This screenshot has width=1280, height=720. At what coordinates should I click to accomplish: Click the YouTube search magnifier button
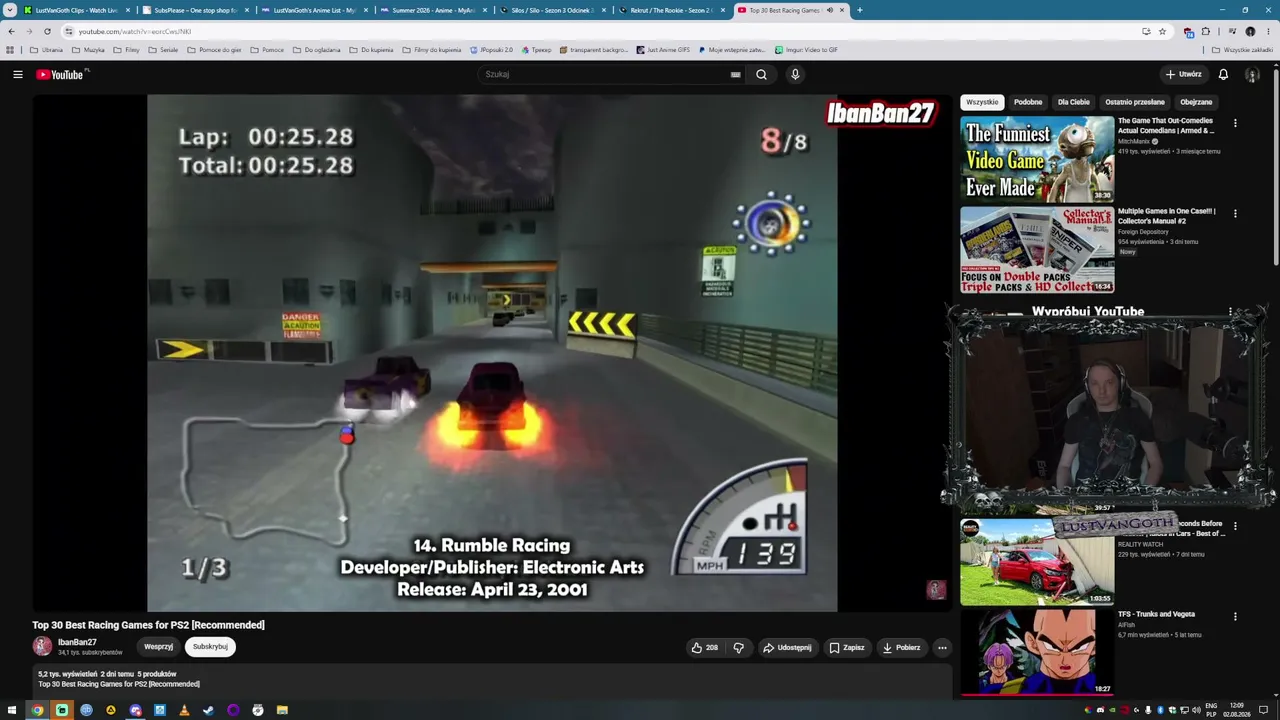pos(762,74)
